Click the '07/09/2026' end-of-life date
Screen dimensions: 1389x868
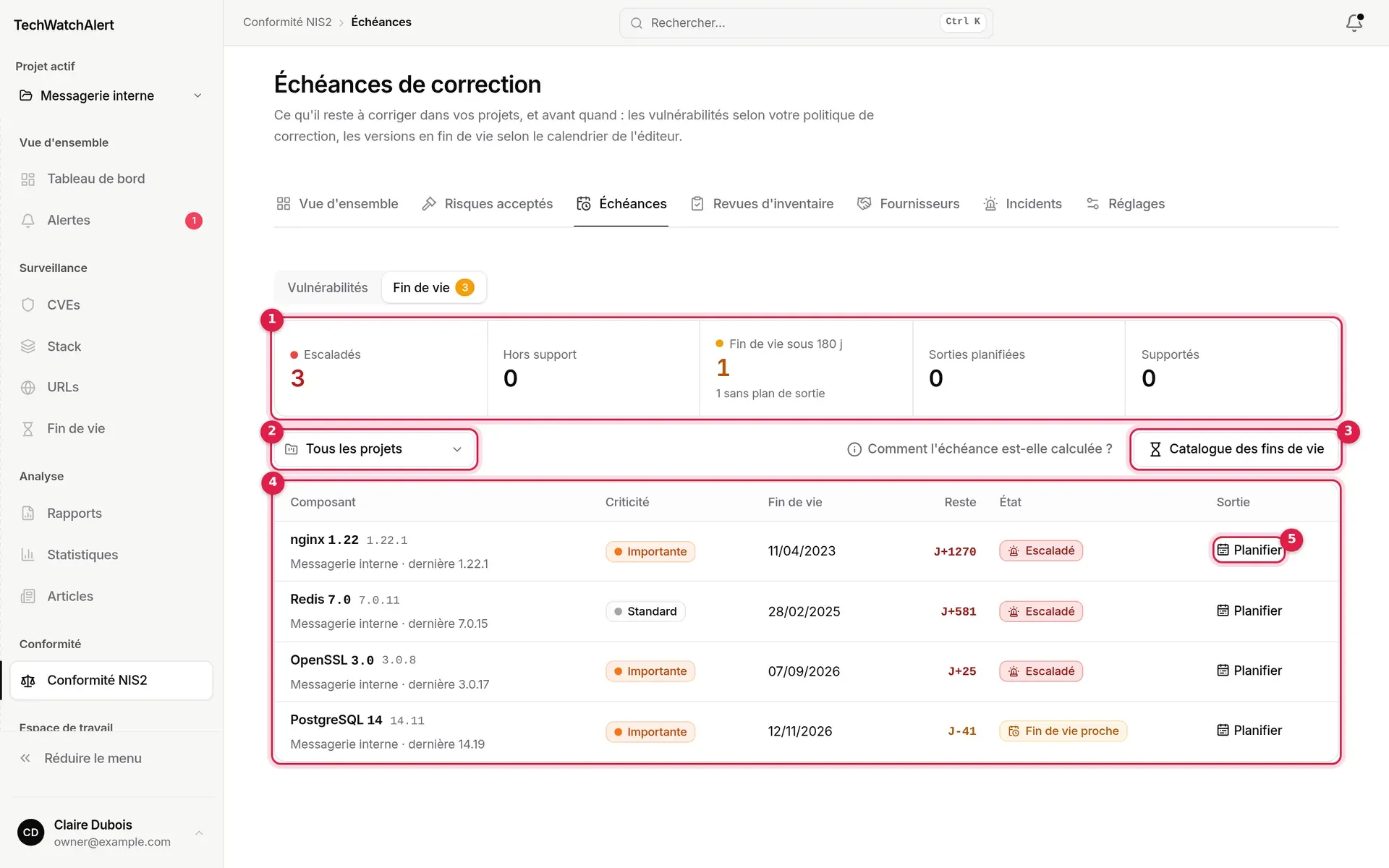coord(804,672)
